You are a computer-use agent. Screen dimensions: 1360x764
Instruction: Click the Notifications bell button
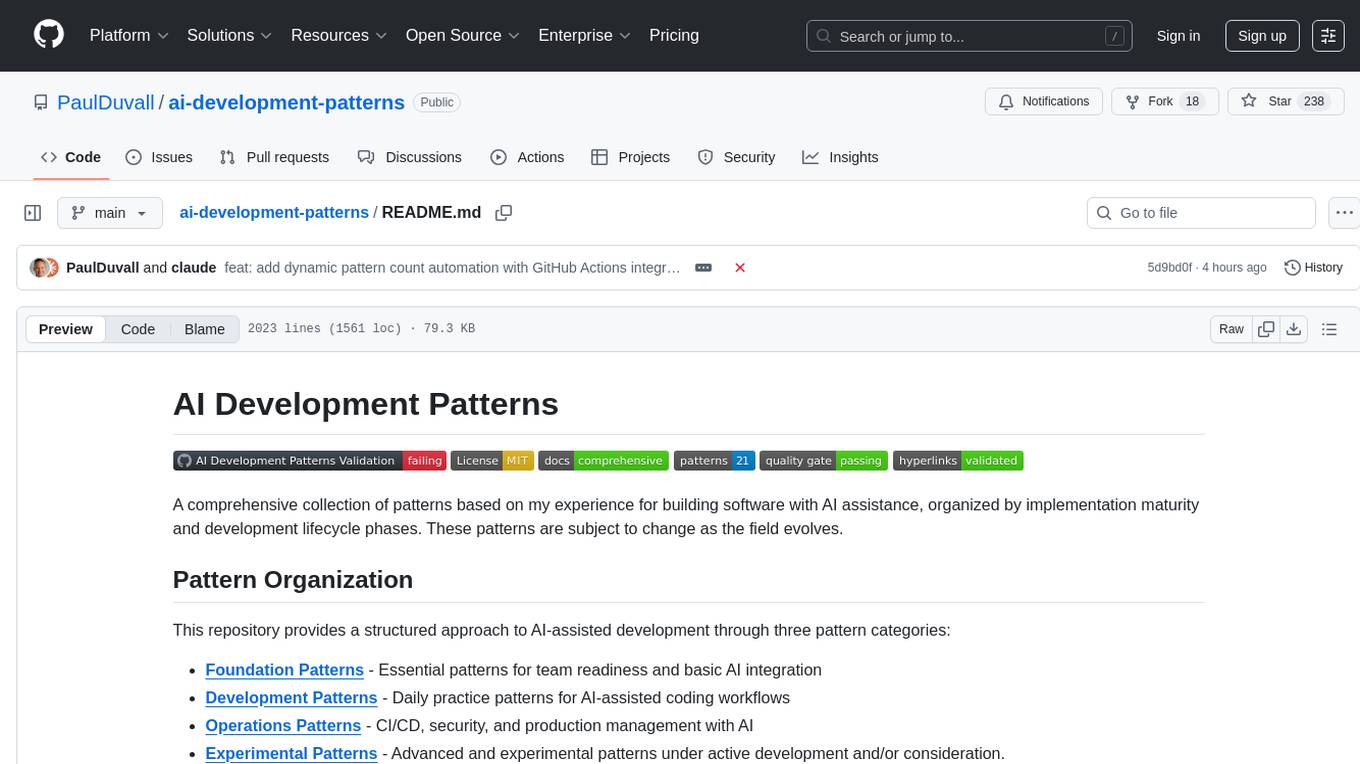[x=1044, y=102]
